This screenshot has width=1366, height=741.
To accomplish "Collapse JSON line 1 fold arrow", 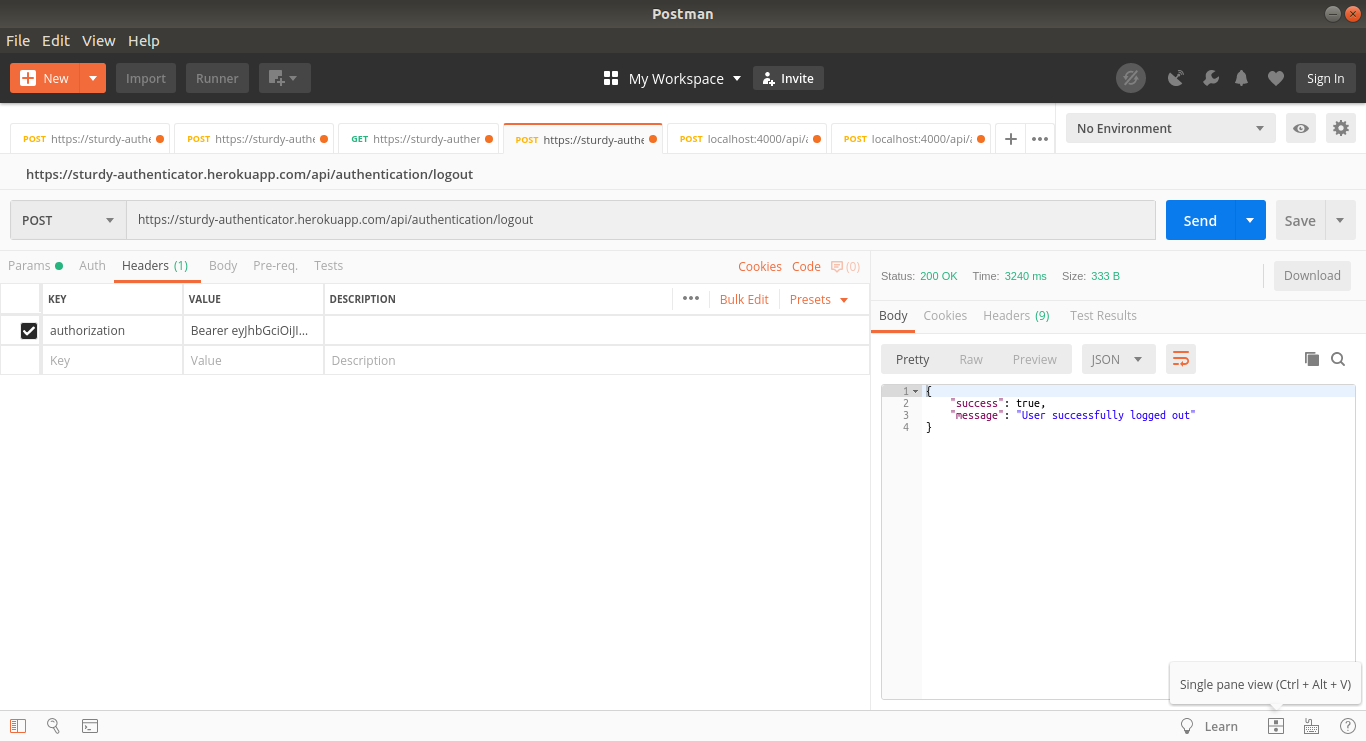I will tap(916, 391).
